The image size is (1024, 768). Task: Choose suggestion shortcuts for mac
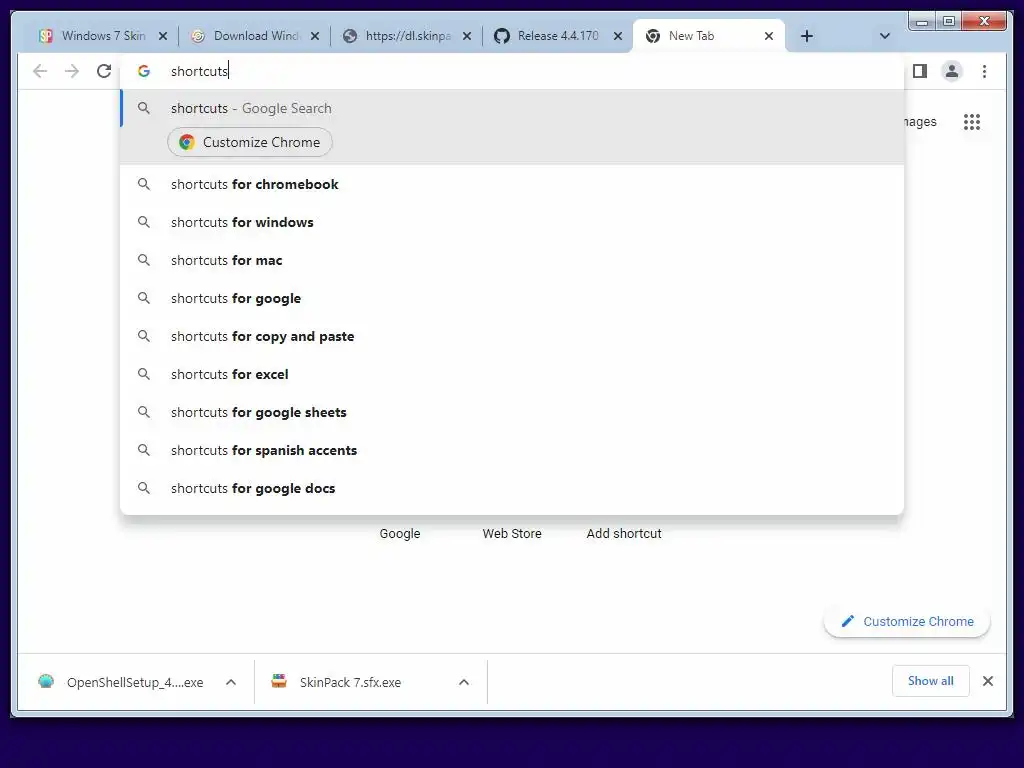(512, 261)
